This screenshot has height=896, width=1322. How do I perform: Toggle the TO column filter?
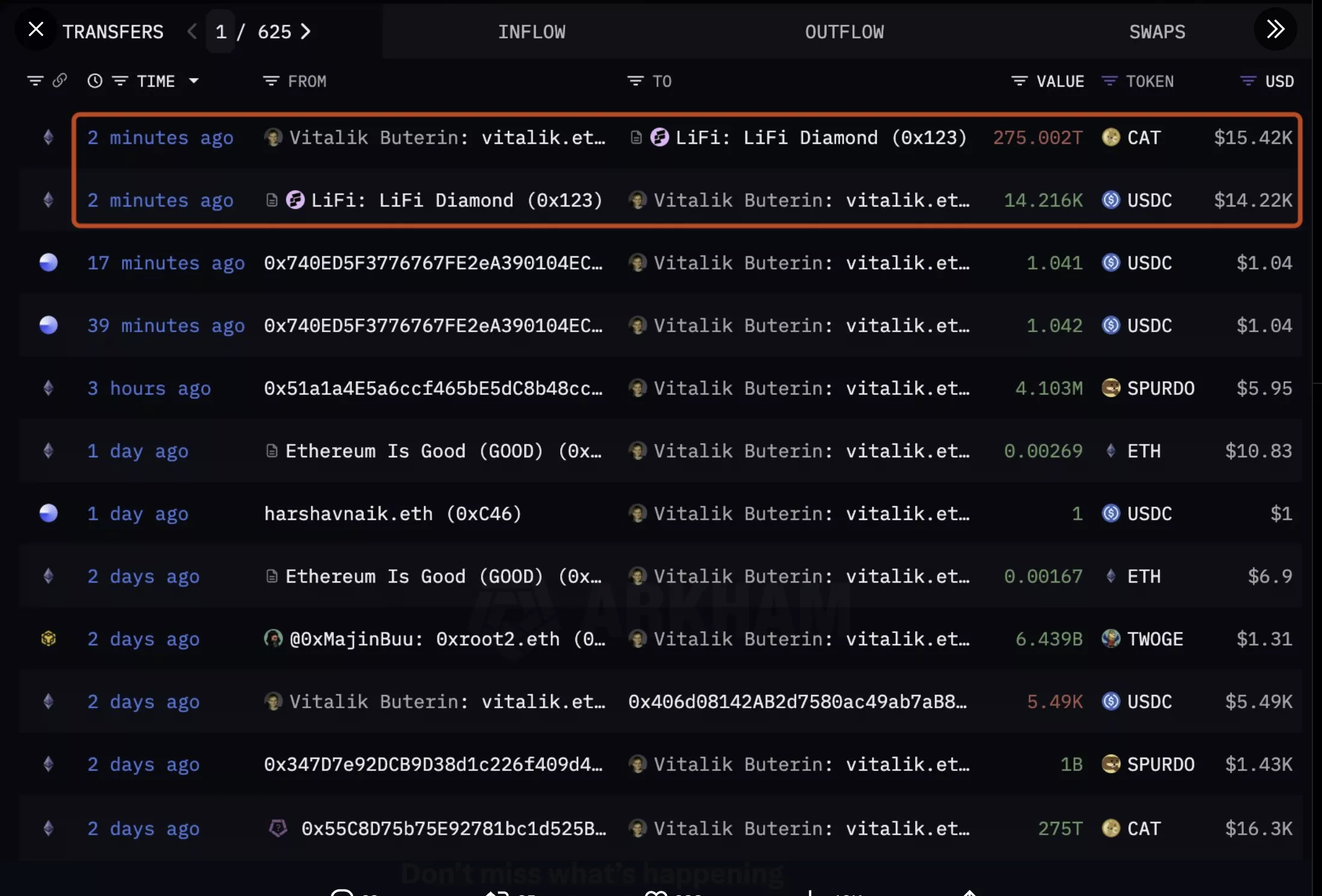[635, 81]
